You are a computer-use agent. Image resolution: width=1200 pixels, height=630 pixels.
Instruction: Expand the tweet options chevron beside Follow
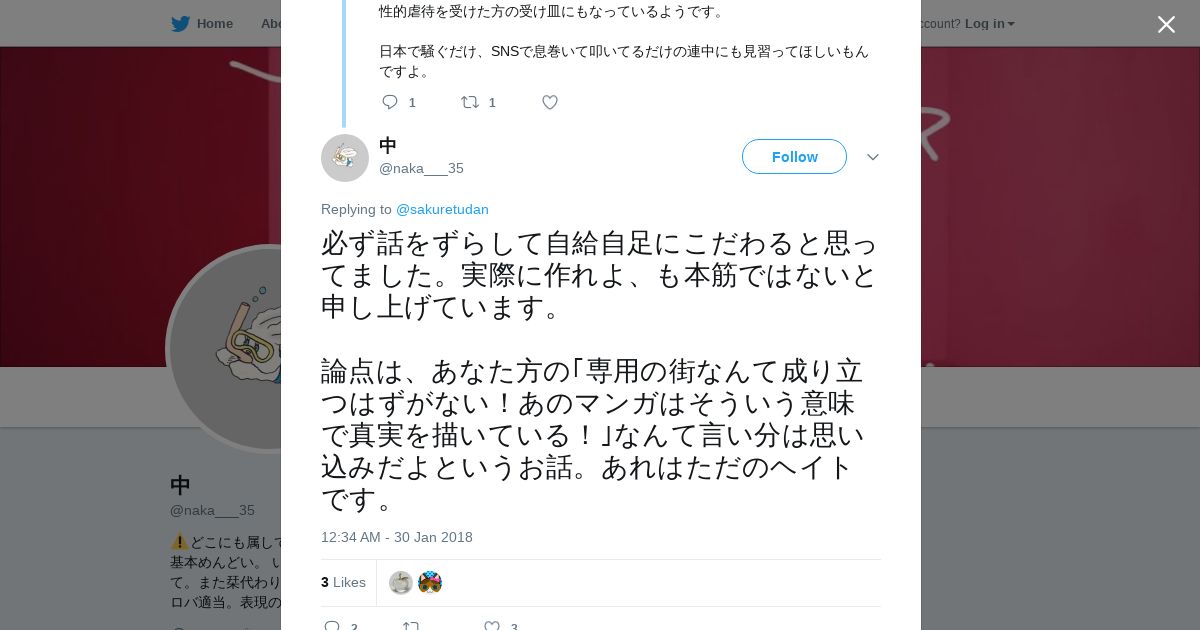[x=872, y=157]
